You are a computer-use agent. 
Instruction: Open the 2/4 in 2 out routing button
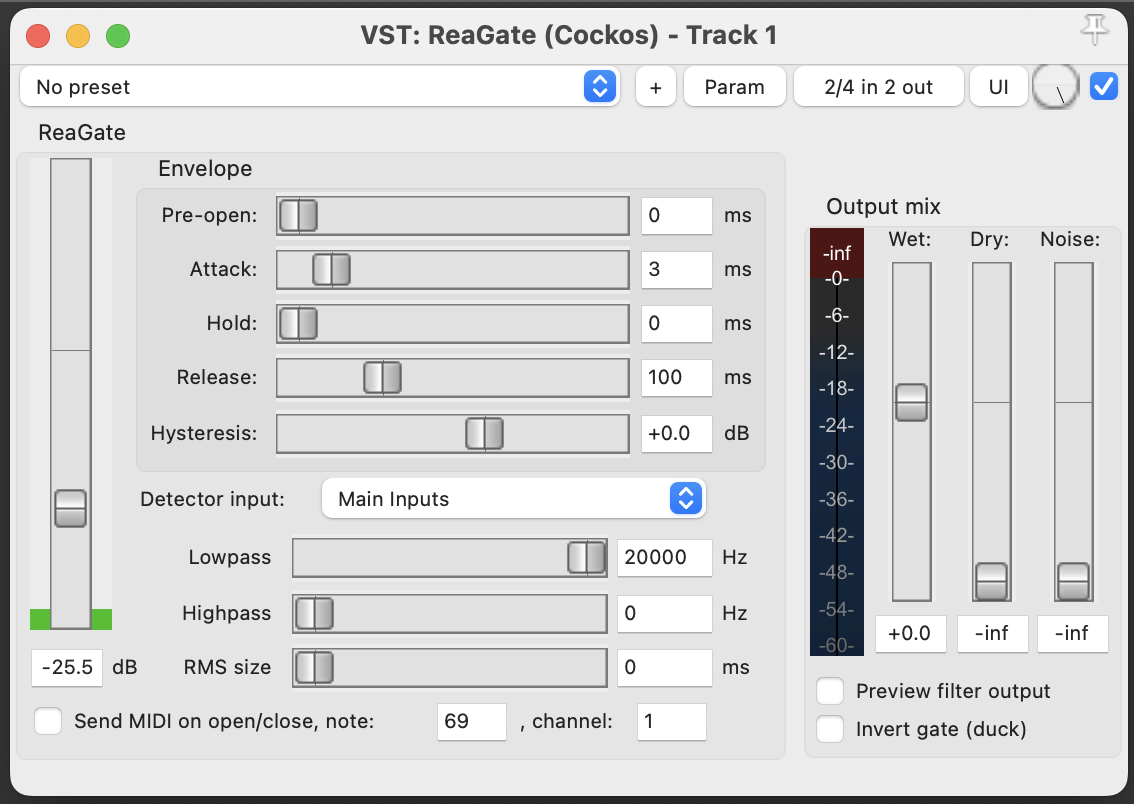pos(878,87)
